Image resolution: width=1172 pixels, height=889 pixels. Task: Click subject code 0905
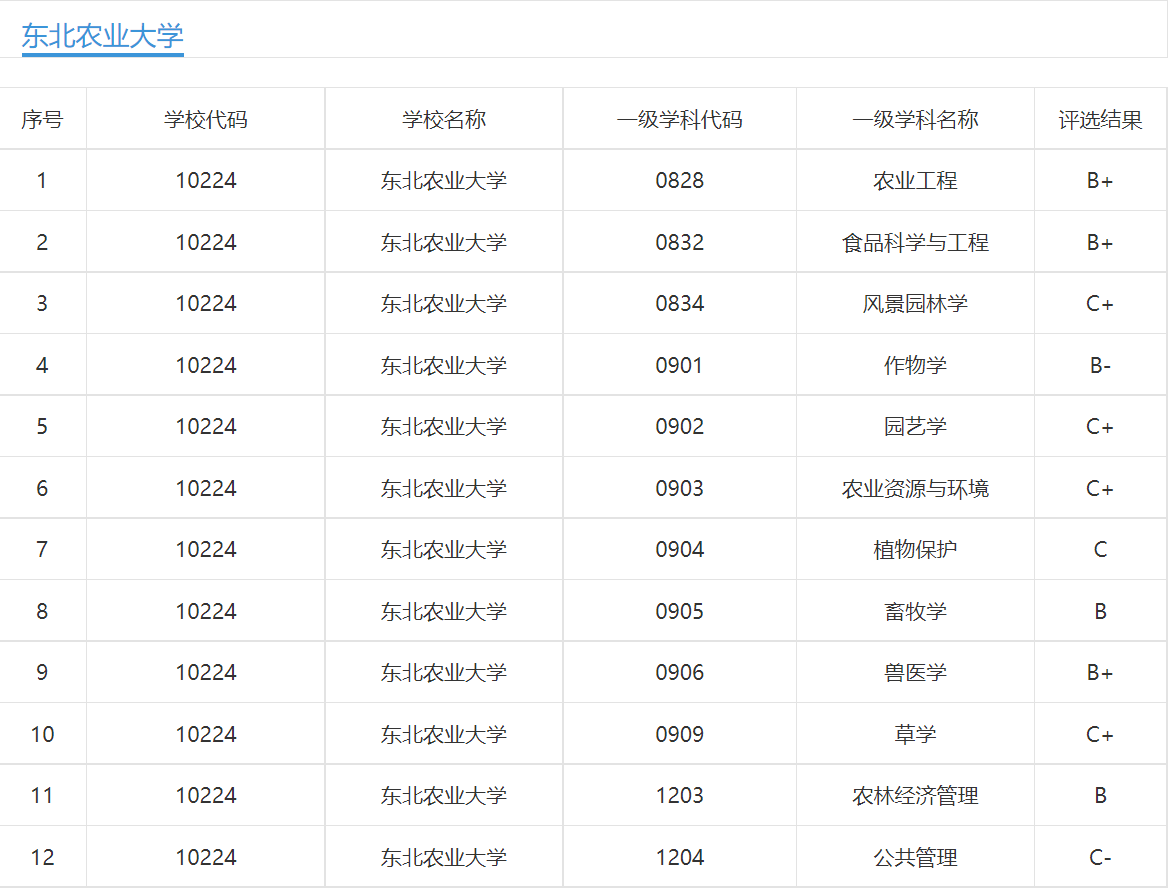pyautogui.click(x=679, y=611)
